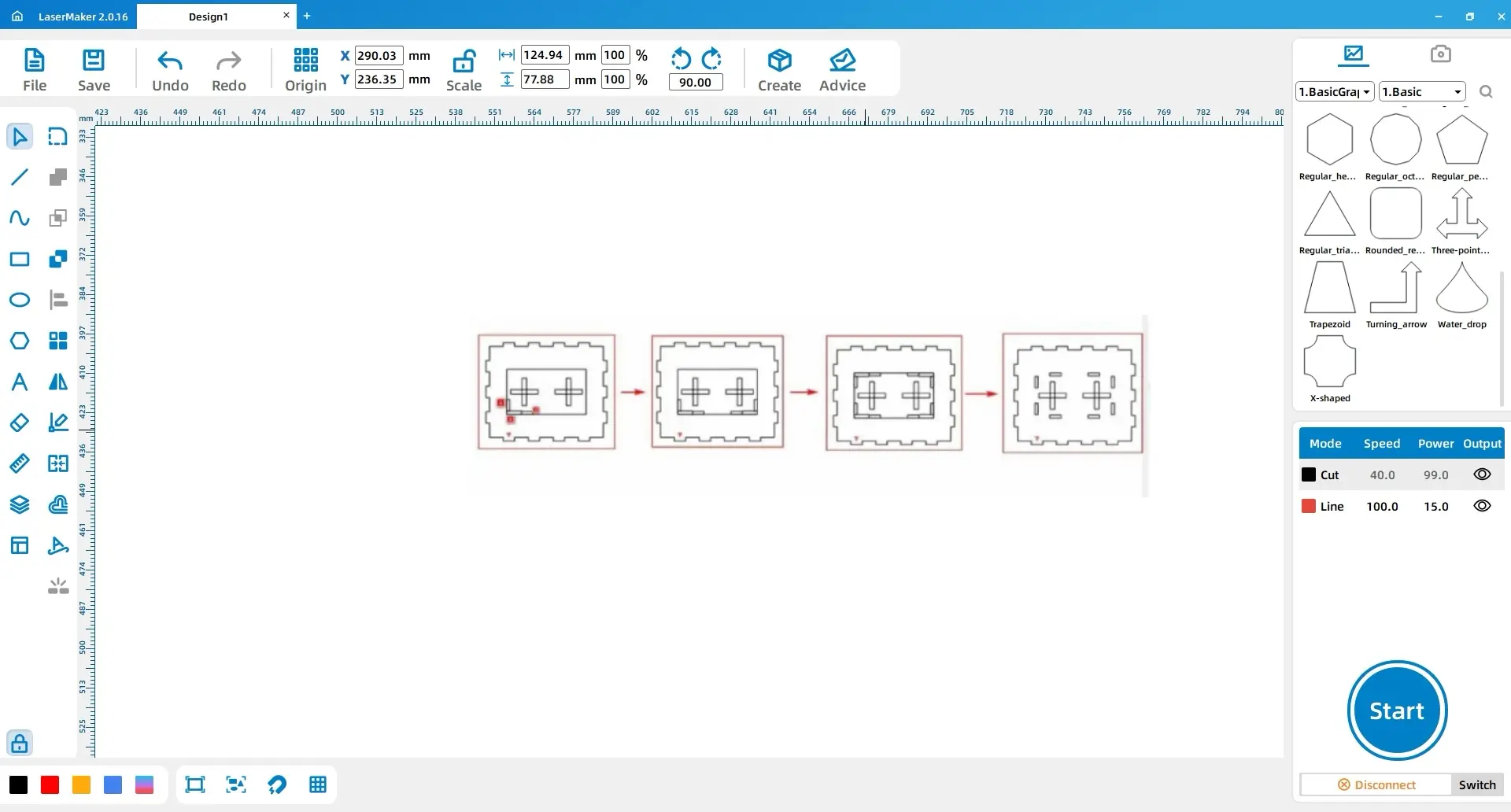The height and width of the screenshot is (812, 1511).
Task: Click the Switch button
Action: click(x=1477, y=784)
